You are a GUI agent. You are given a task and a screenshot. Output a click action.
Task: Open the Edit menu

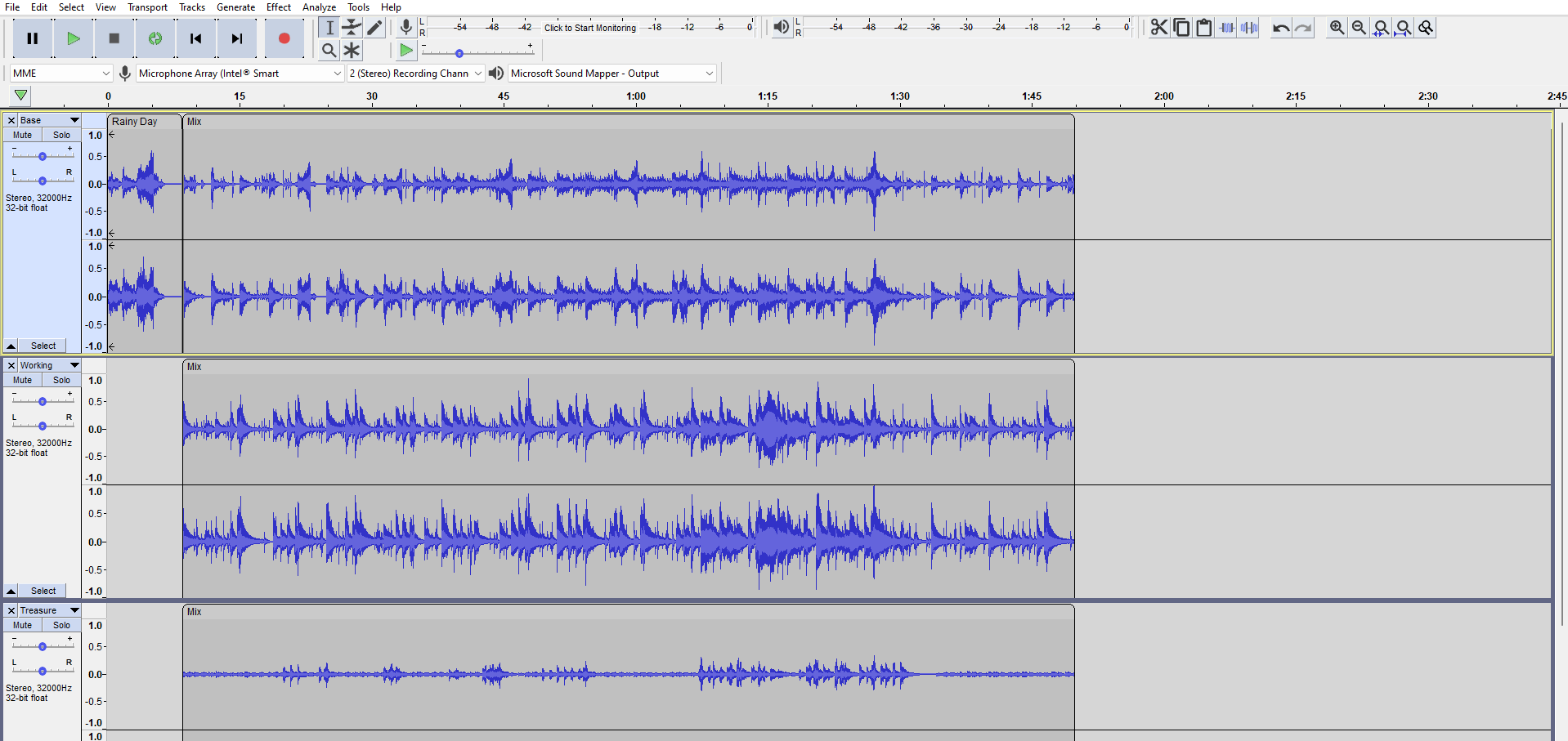(x=39, y=7)
